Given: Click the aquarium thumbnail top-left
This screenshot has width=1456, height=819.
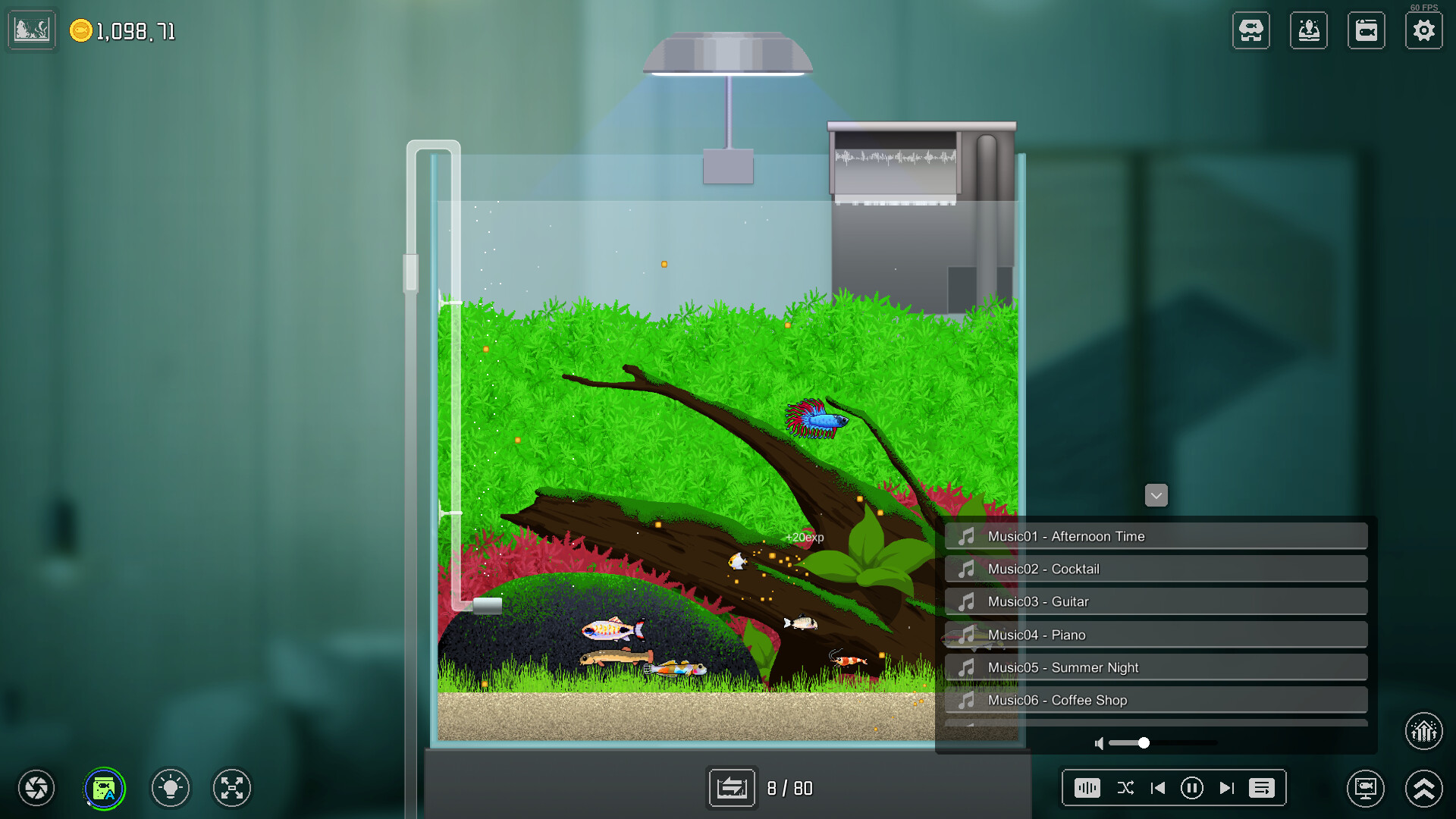Looking at the screenshot, I should click(x=32, y=30).
